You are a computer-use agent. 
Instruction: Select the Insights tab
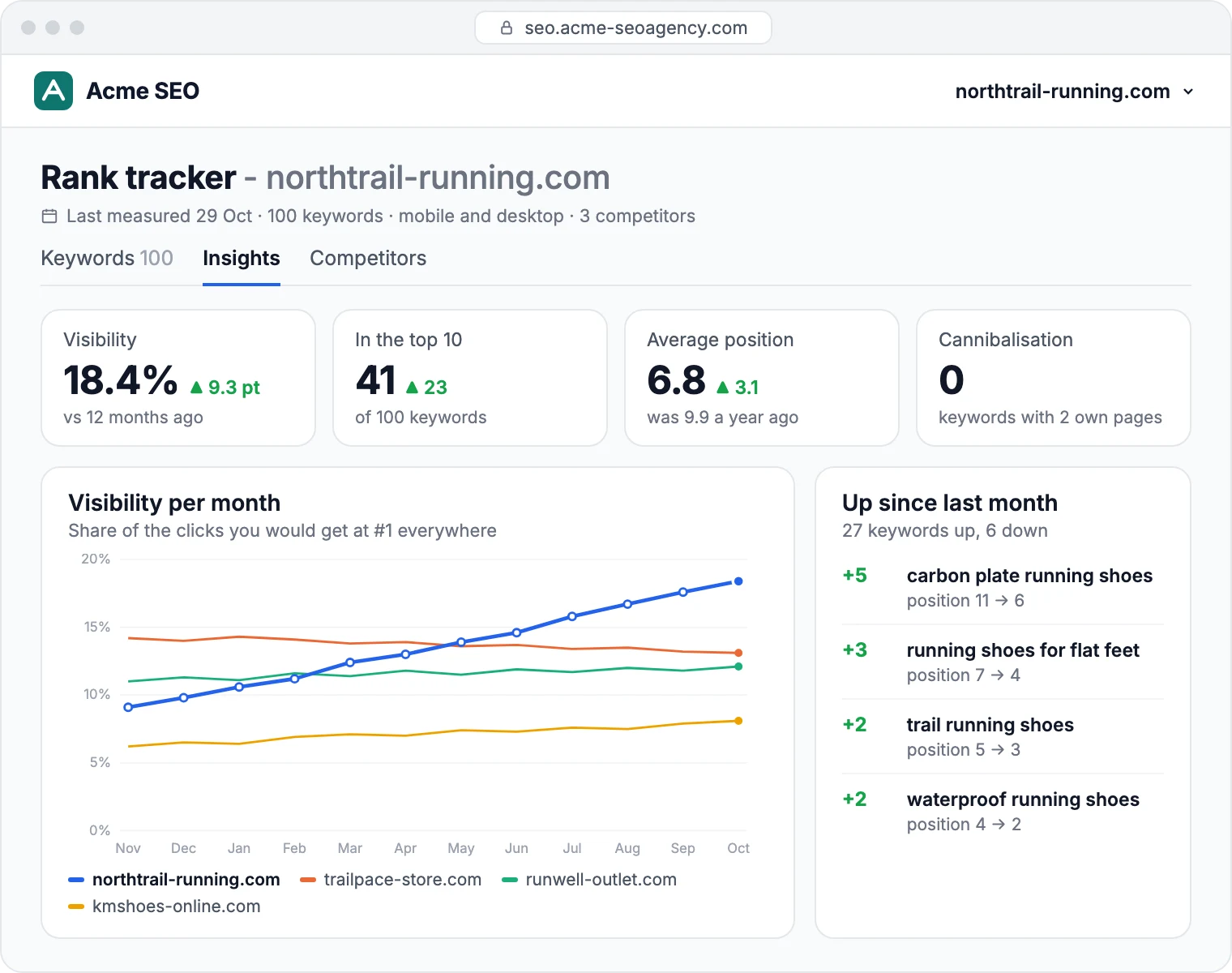[x=242, y=259]
